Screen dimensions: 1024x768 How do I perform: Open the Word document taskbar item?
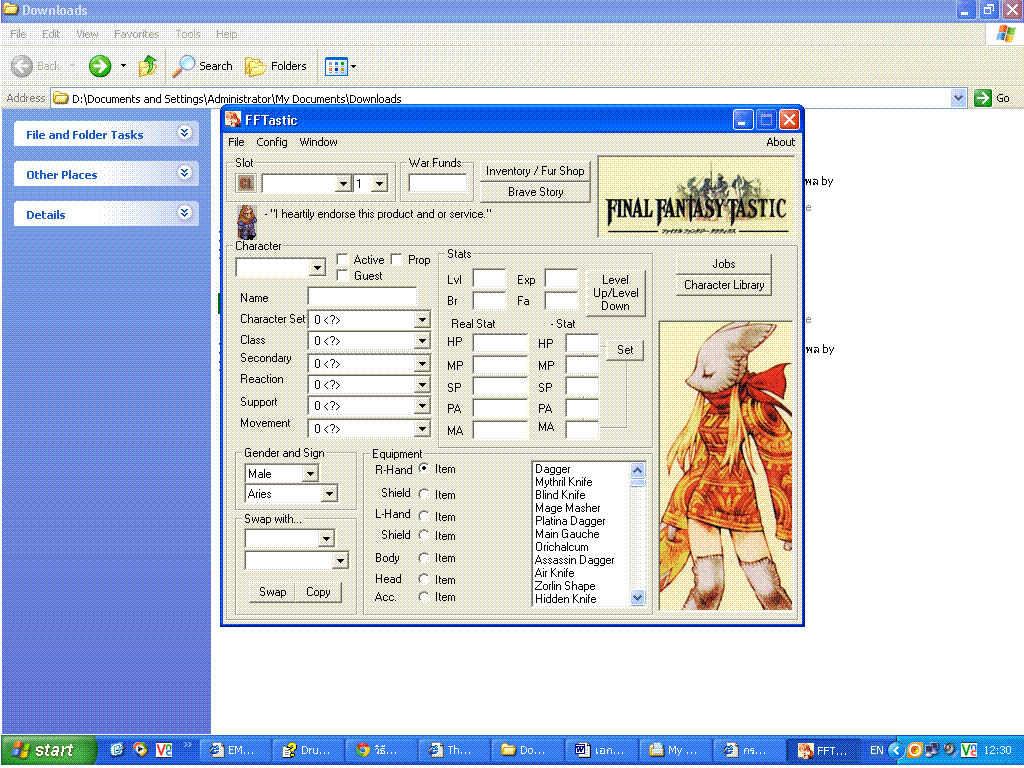601,750
